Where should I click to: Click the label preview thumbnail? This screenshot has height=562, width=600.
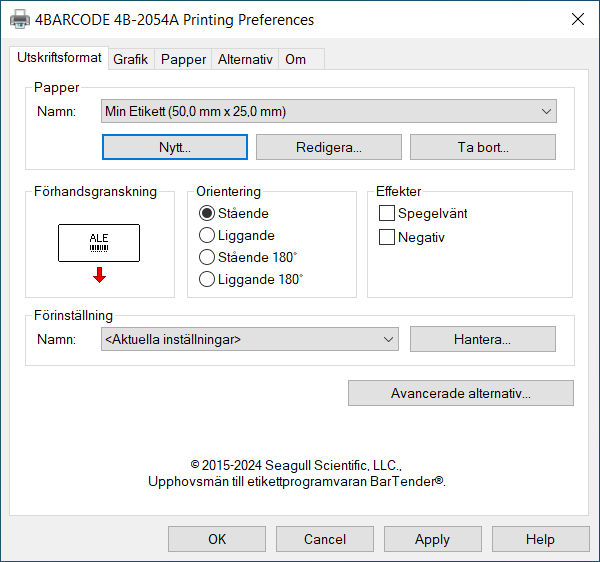coord(99,242)
